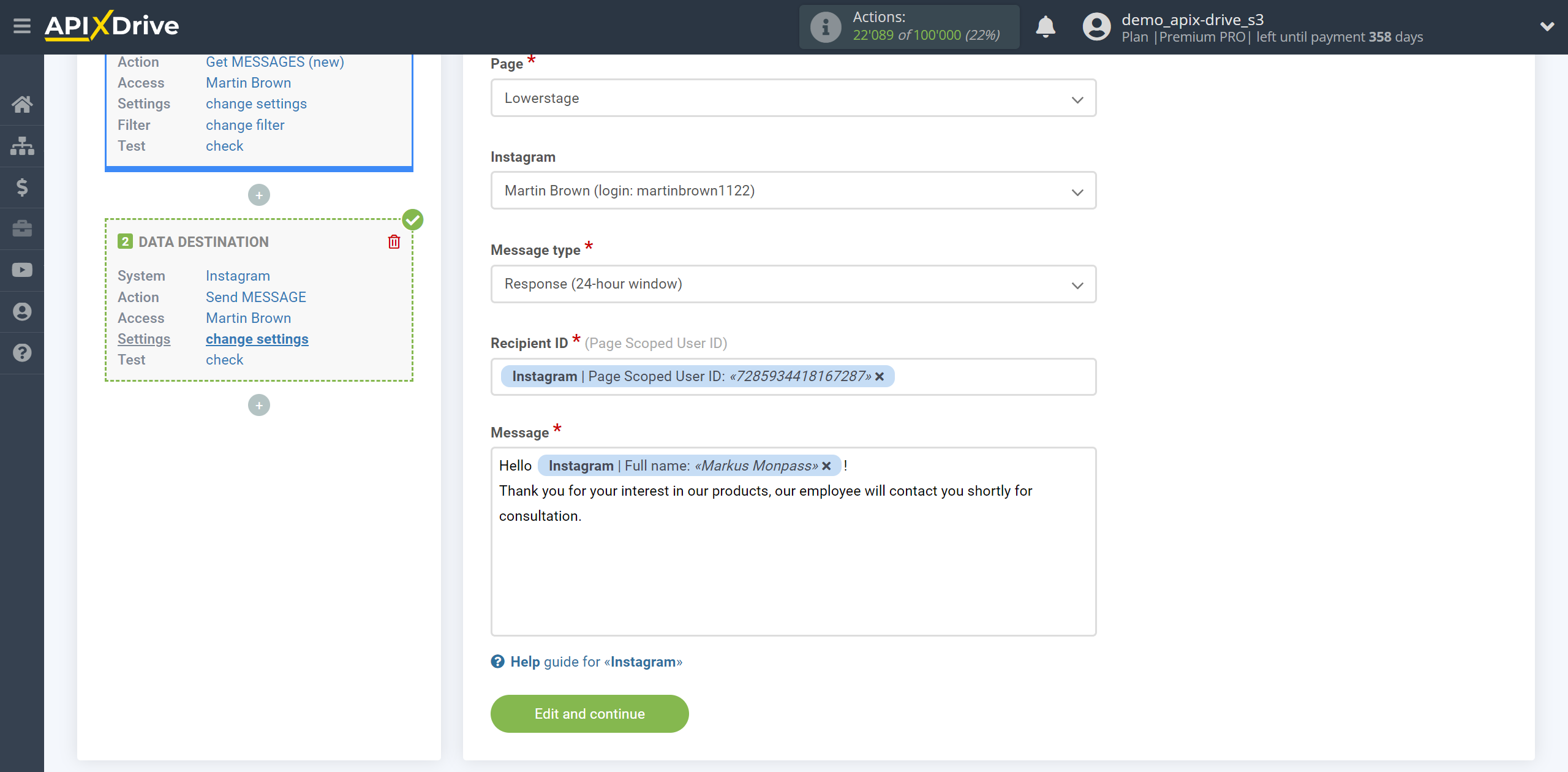Viewport: 1568px width, 772px height.
Task: Click the add step plus icon below Data Destination
Action: click(259, 405)
